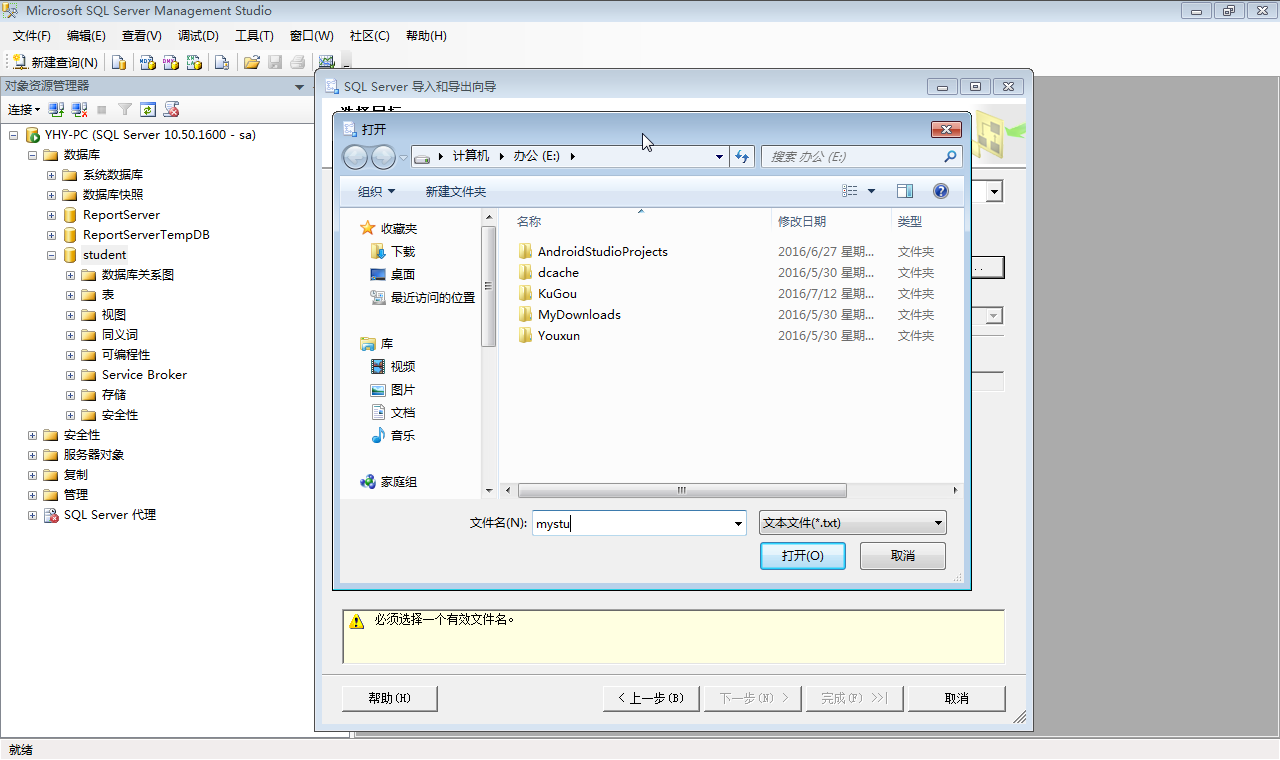
Task: Click the search magnifier icon in Open dialog
Action: coord(950,157)
